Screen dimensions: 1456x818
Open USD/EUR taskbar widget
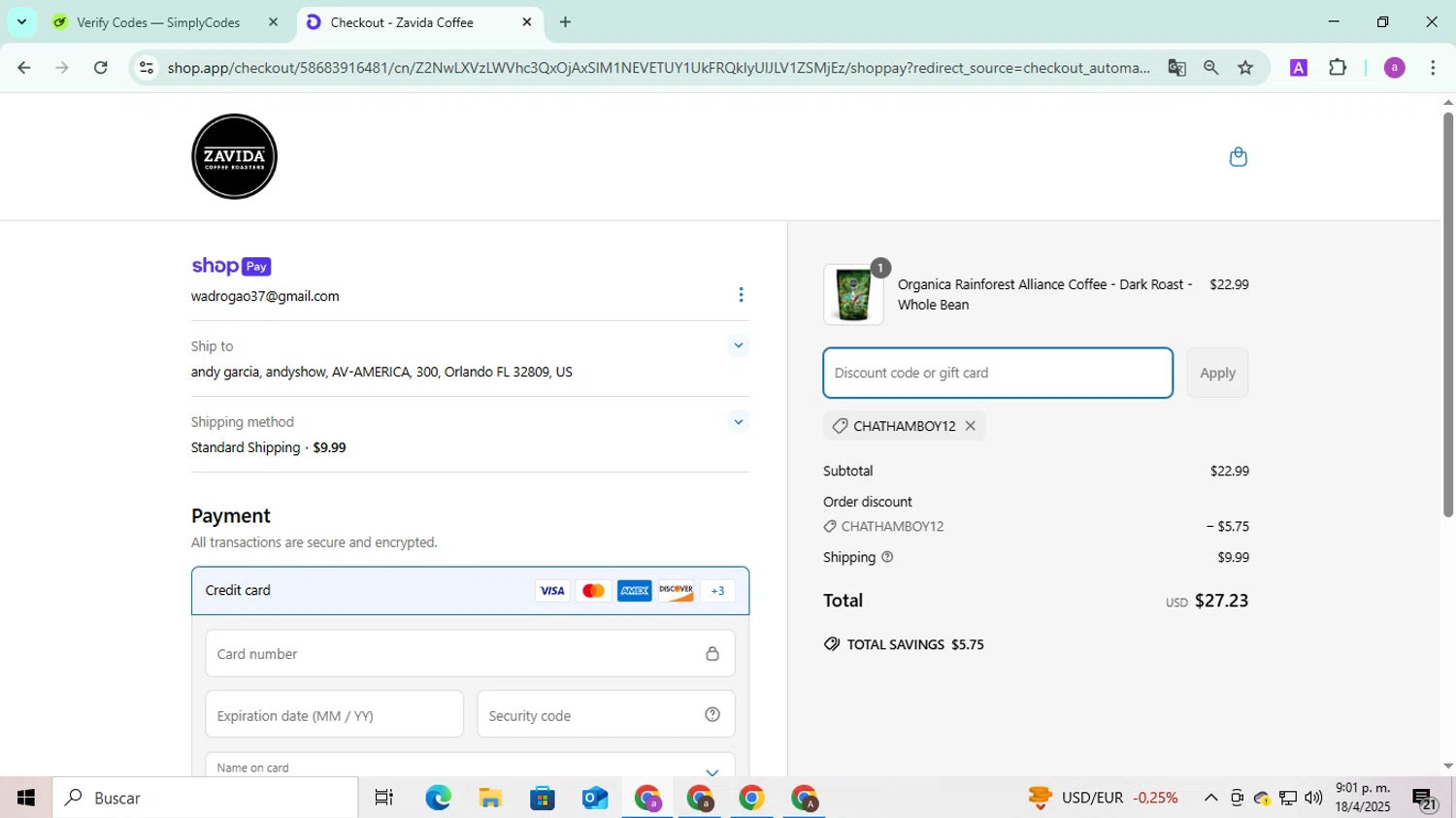tap(1103, 798)
